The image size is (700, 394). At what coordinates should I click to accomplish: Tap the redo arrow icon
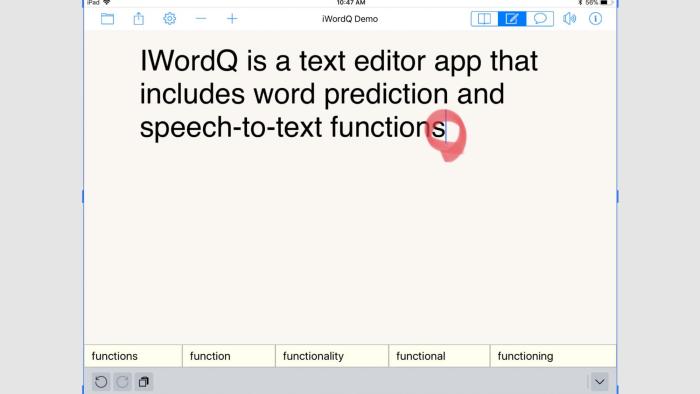click(x=122, y=382)
